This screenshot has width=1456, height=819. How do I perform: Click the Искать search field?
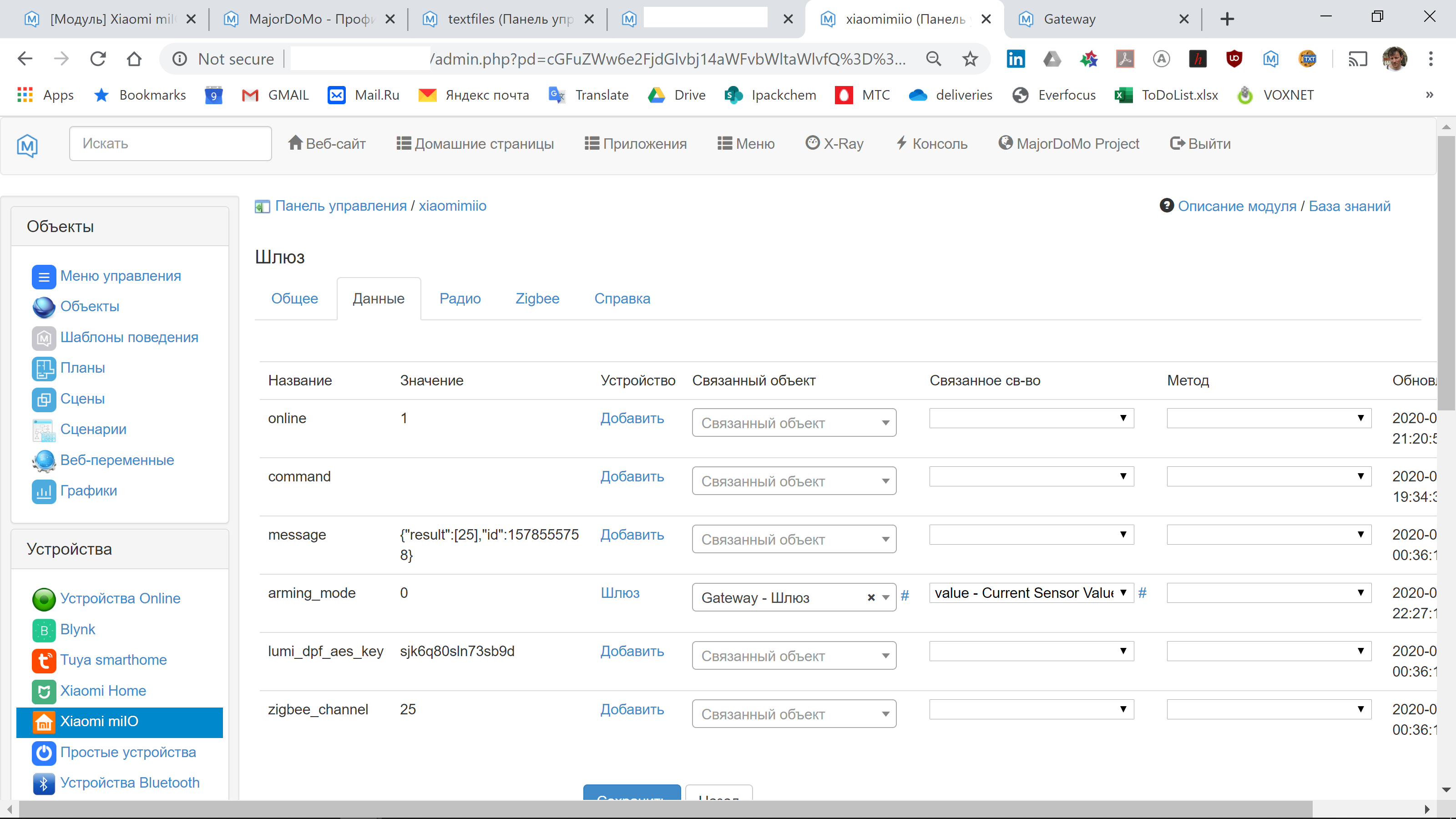point(170,144)
